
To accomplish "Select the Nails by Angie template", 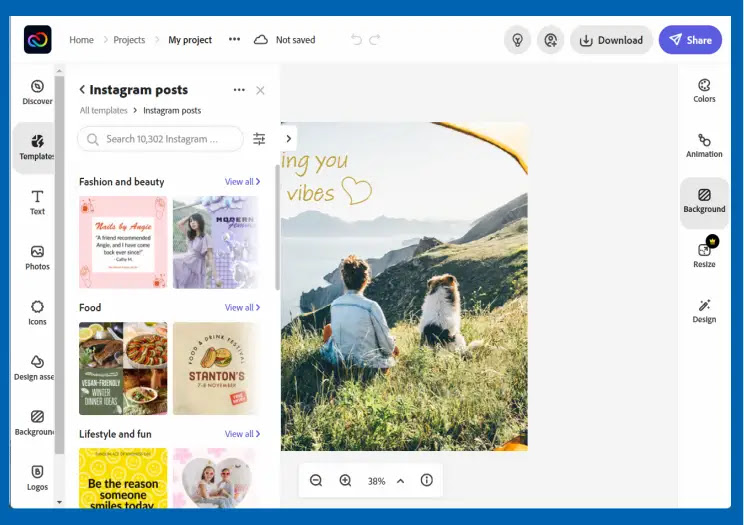I will [123, 242].
